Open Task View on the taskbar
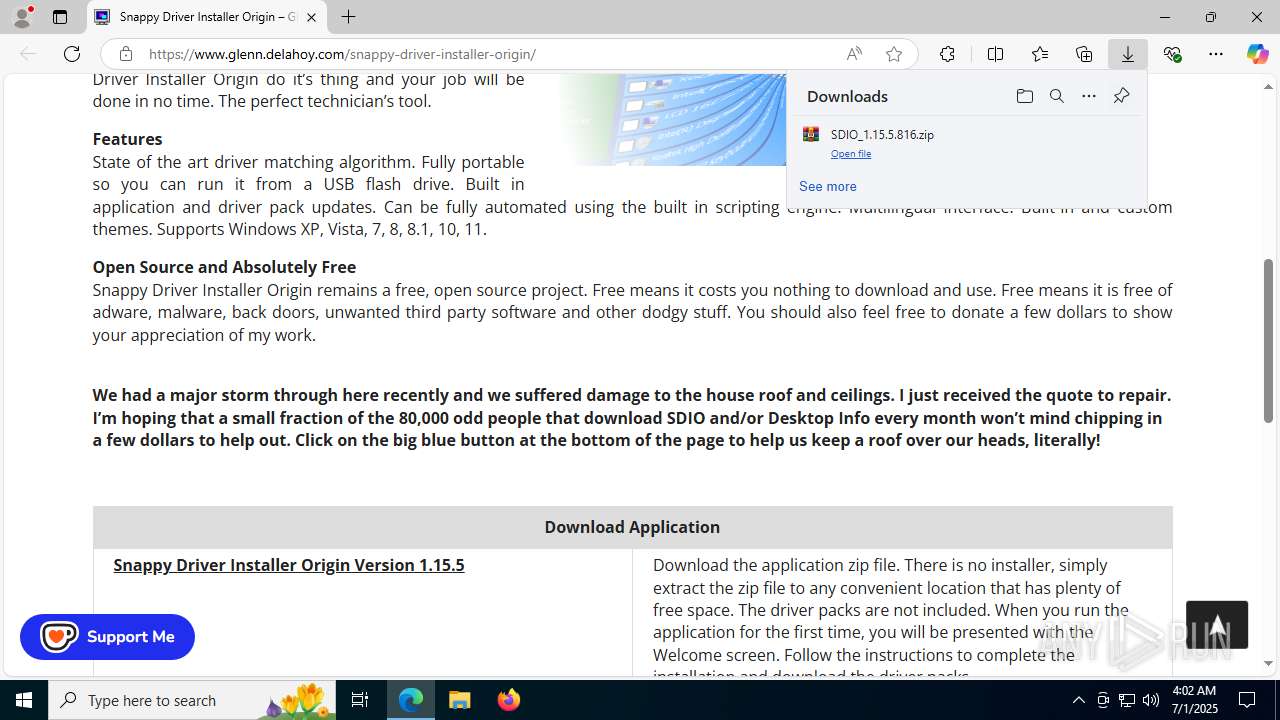 pyautogui.click(x=360, y=700)
